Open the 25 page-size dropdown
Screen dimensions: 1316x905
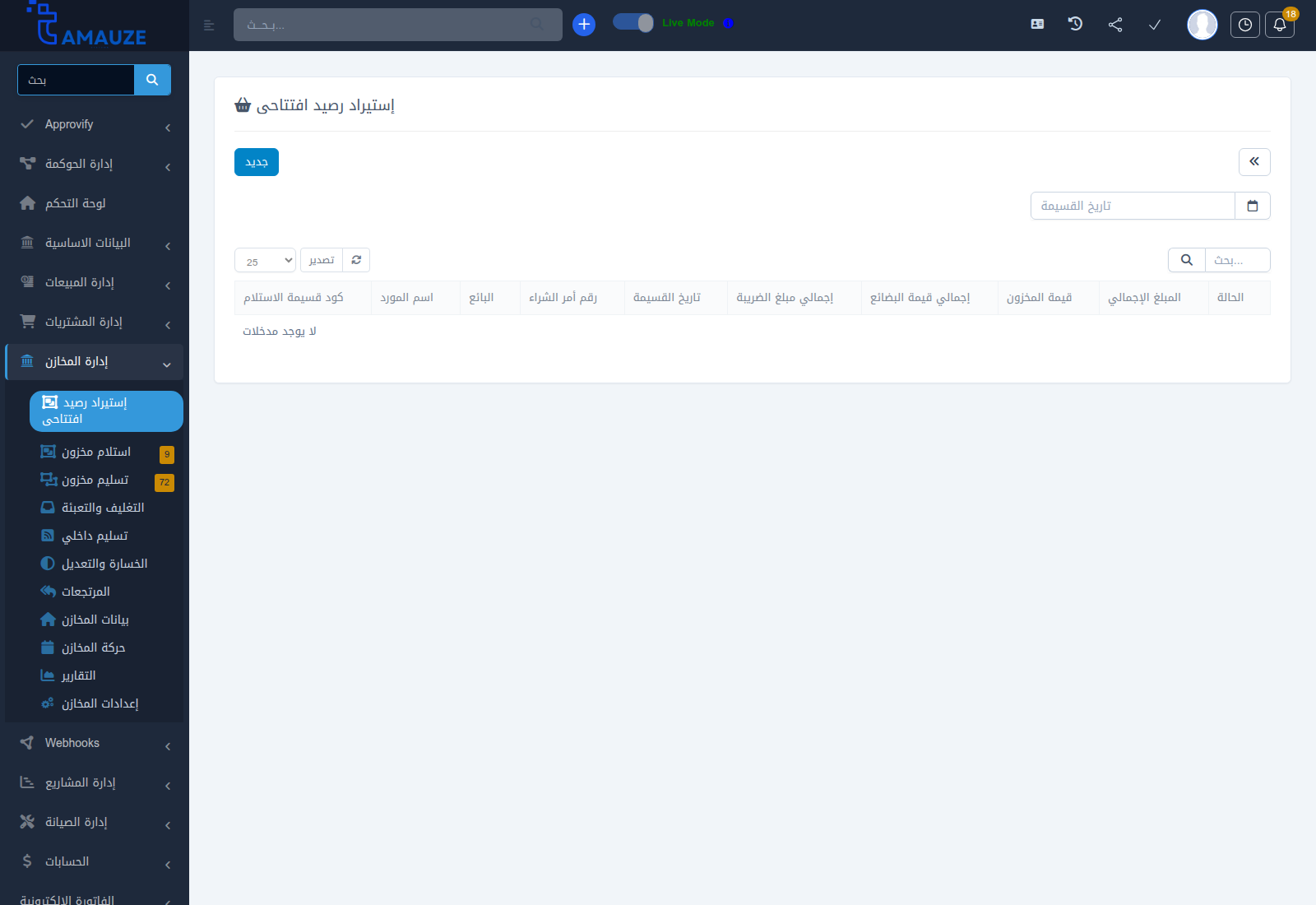(x=265, y=260)
